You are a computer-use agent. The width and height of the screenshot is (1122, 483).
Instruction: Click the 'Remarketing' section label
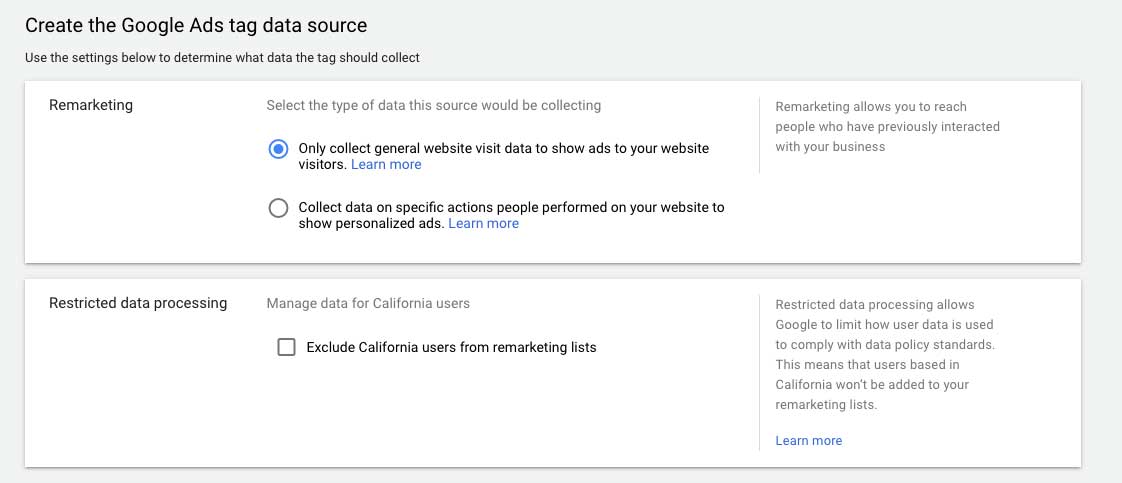click(x=91, y=105)
